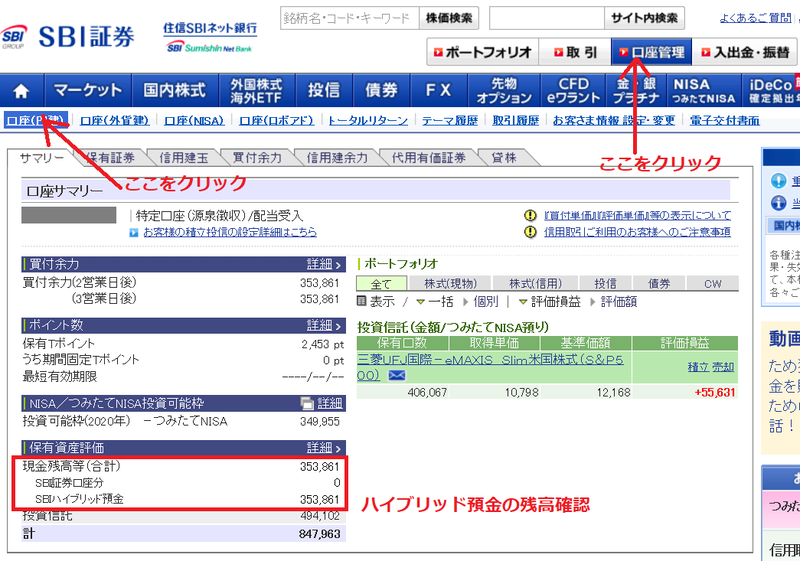Choose 一括 display option

440,301
